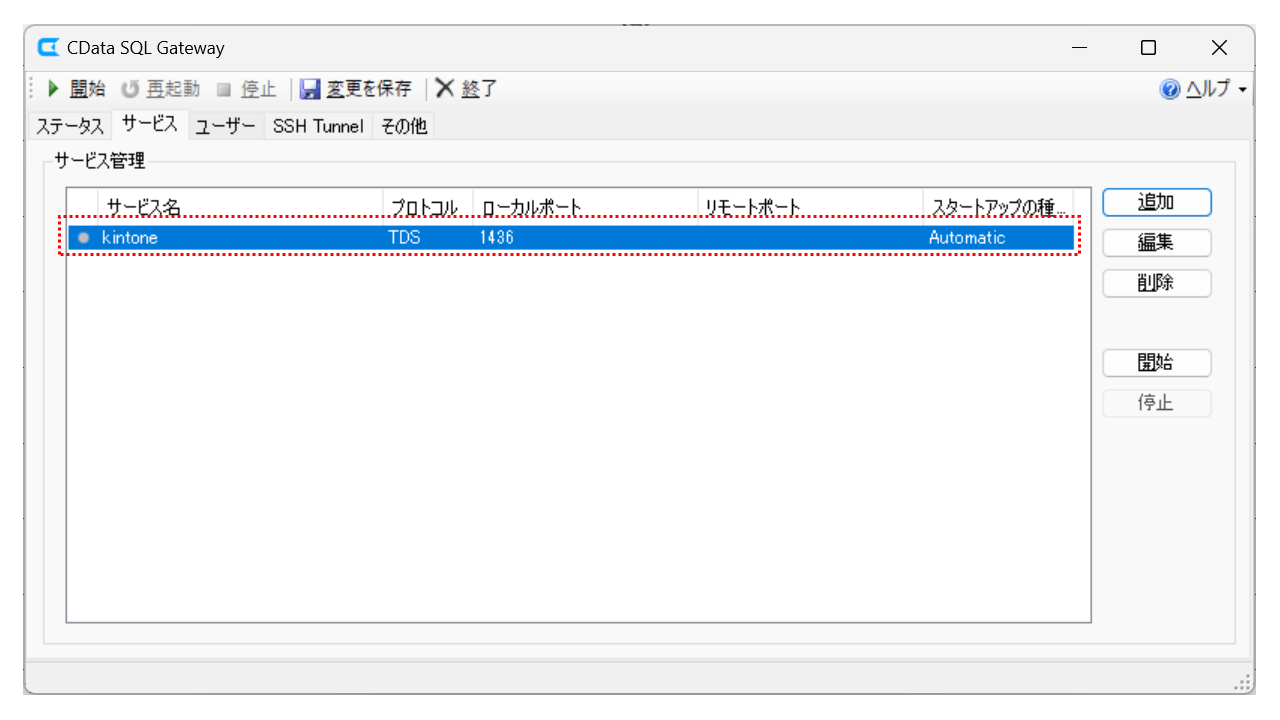This screenshot has height=720, width=1280.
Task: Click the disabled 停止 button beside the list
Action: tap(1157, 404)
